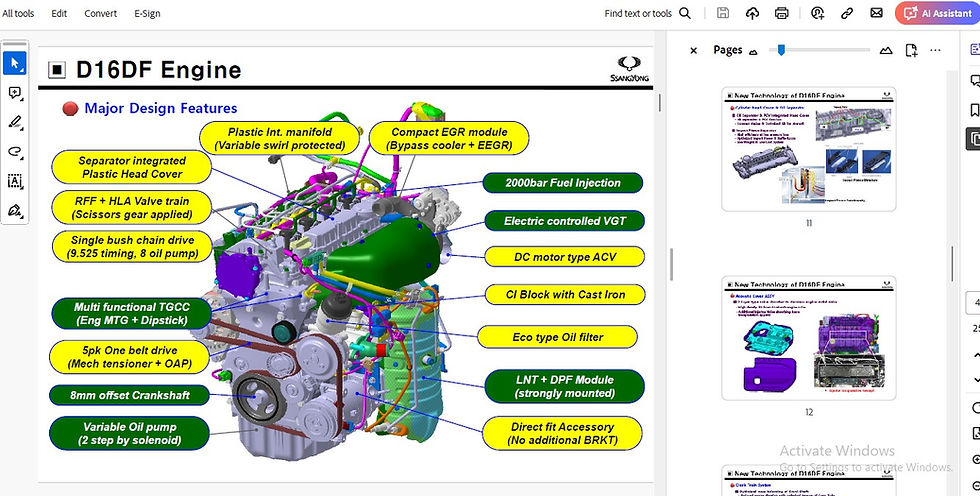Click the save floppy disk icon
The height and width of the screenshot is (496, 980).
[722, 13]
